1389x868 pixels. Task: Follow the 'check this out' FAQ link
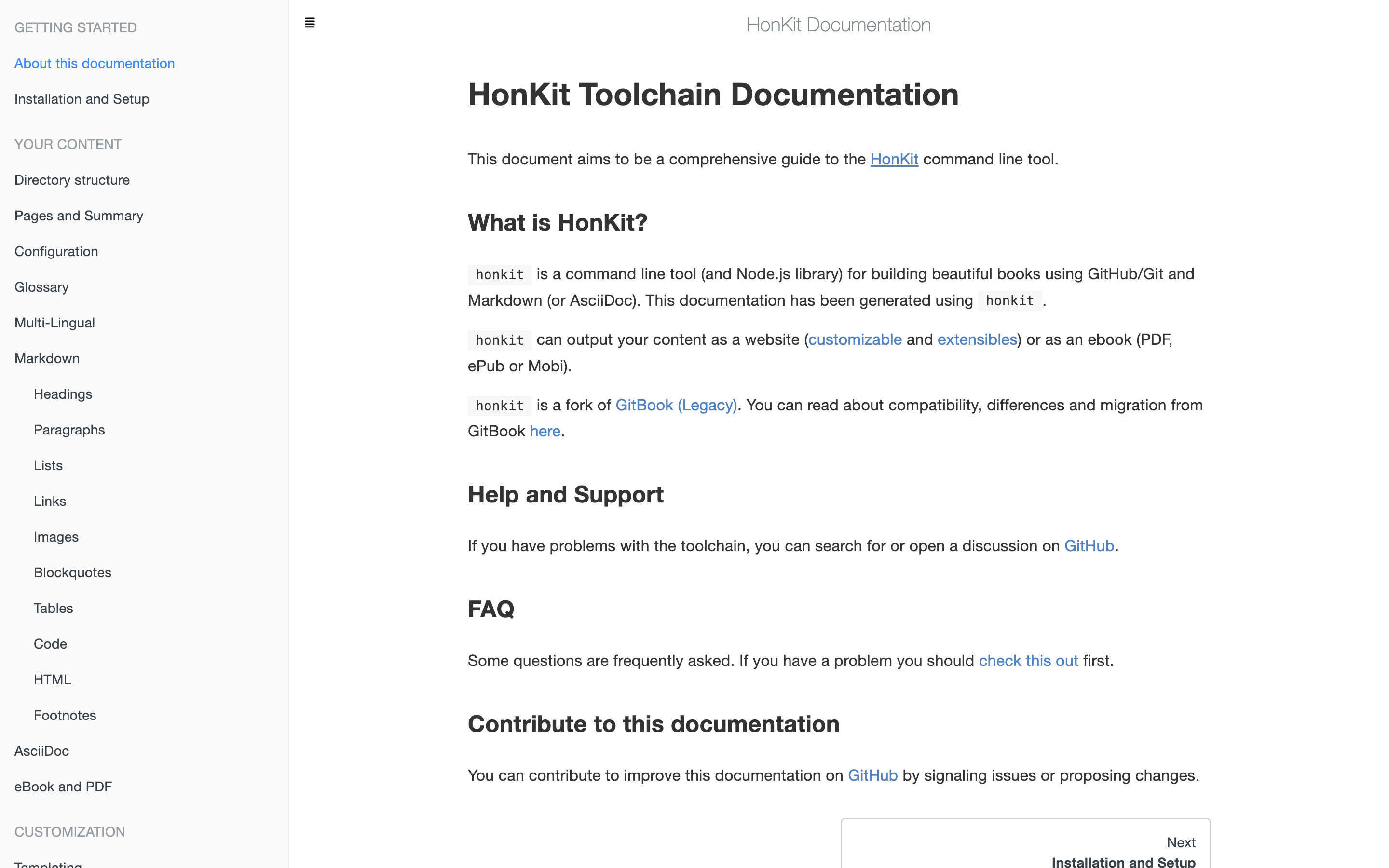pyautogui.click(x=1028, y=660)
